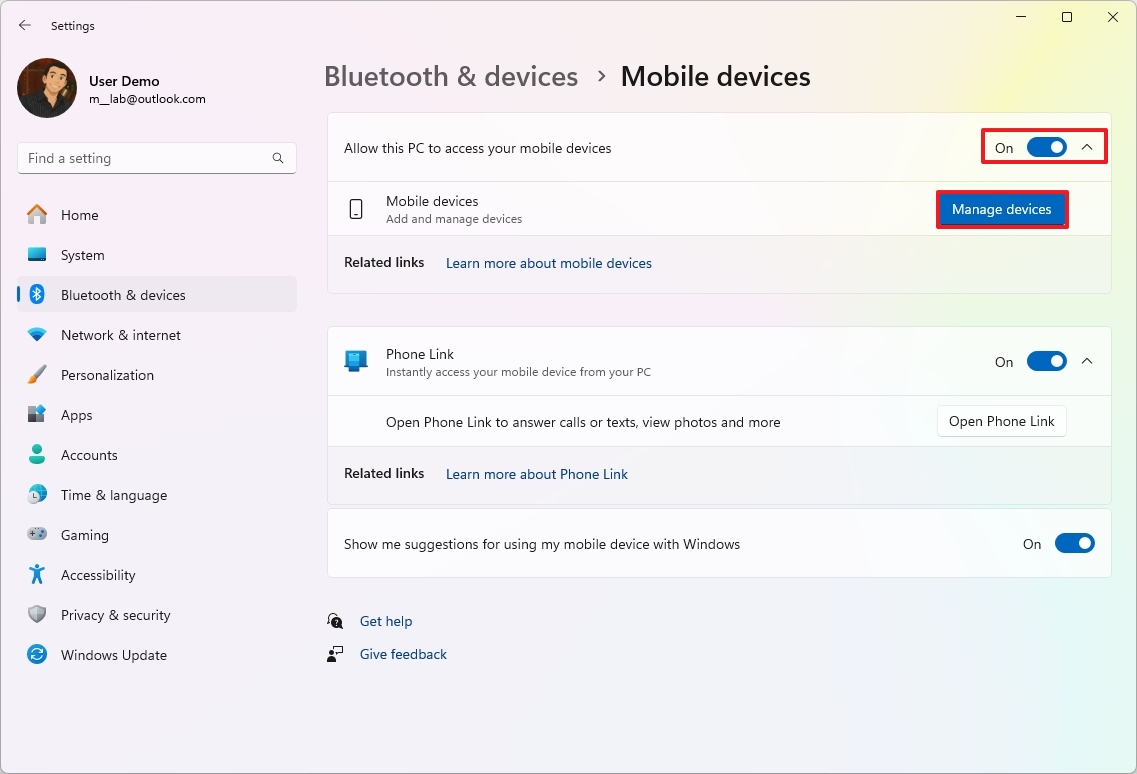Screen dimensions: 1137x774
Task: Click Learn more about Phone Link
Action: click(x=536, y=473)
